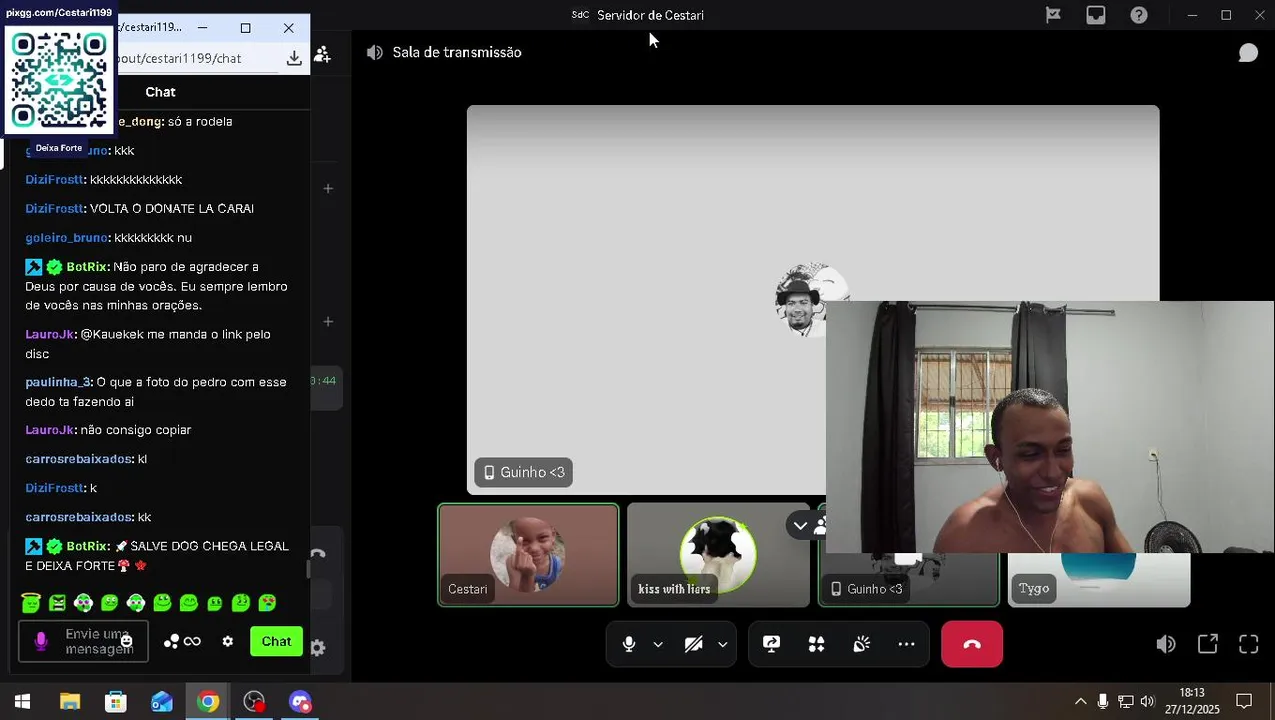Open carrosrebaixados username on kk message
The width and height of the screenshot is (1275, 720).
tap(78, 517)
